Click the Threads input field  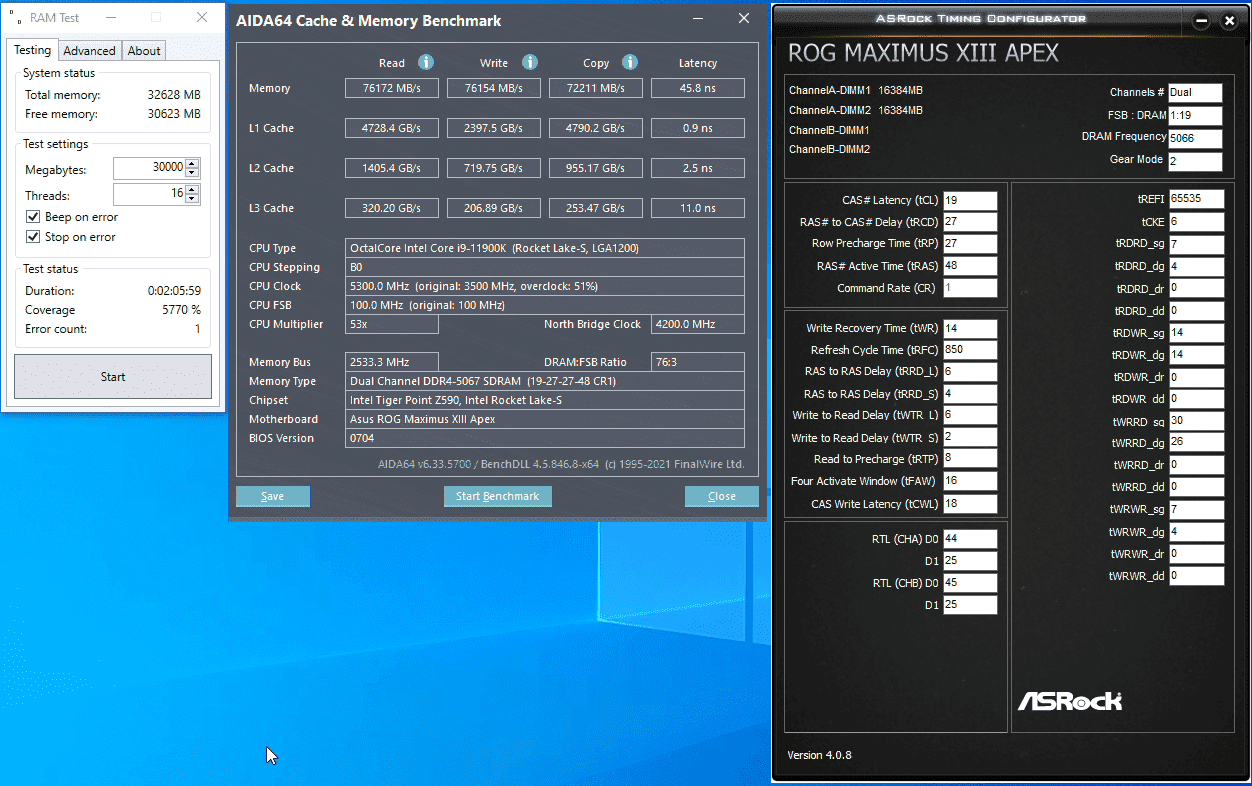click(149, 195)
